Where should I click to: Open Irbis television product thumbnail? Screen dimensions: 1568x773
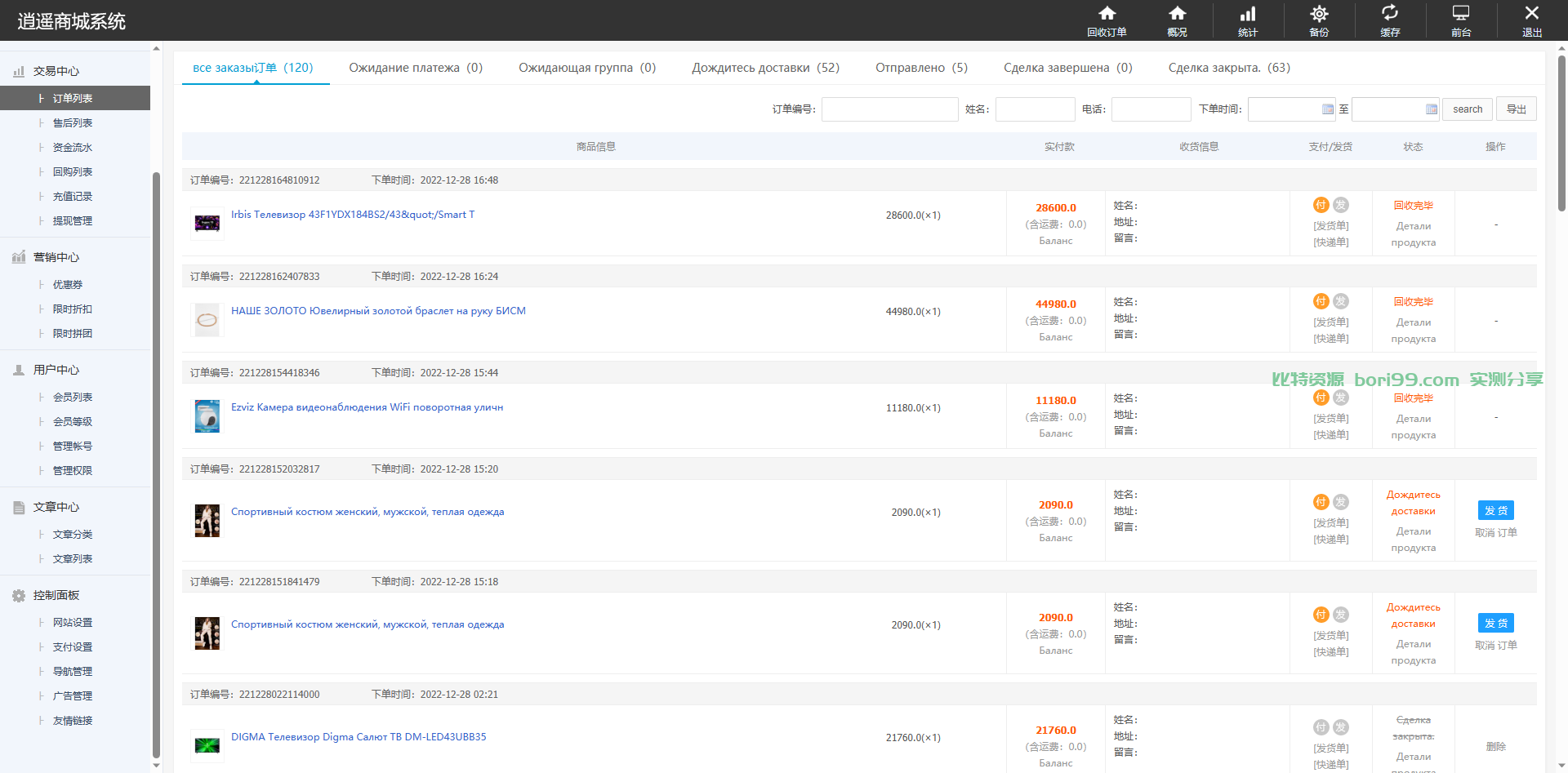pos(207,223)
